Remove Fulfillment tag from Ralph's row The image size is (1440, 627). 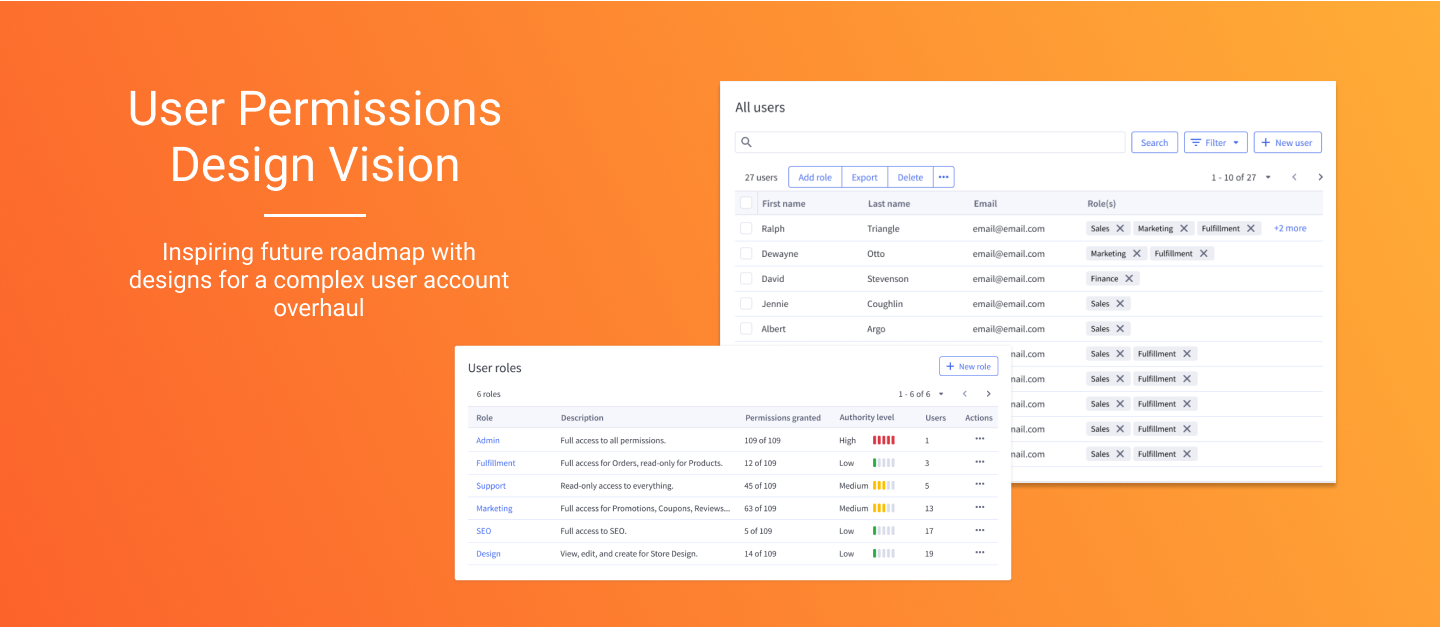click(1250, 228)
